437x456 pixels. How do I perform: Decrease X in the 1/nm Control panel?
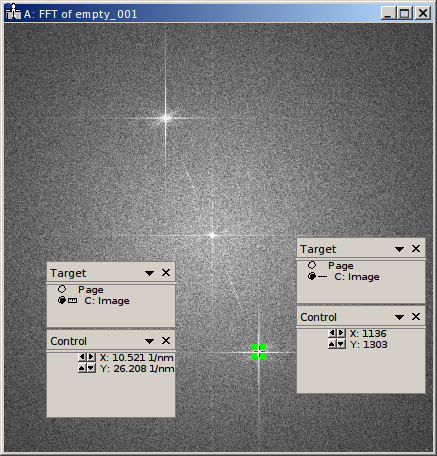pyautogui.click(x=82, y=357)
